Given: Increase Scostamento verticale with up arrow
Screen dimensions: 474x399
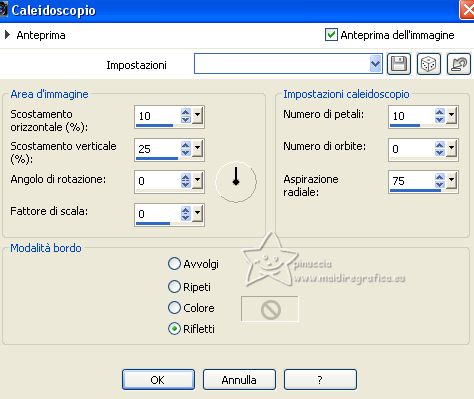Looking at the screenshot, I should 186,145.
